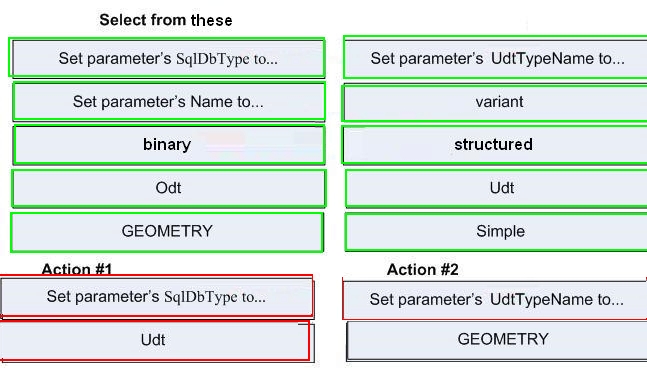The height and width of the screenshot is (381, 647).
Task: Click the UdtTypeName box under Action #2
Action: (495, 300)
